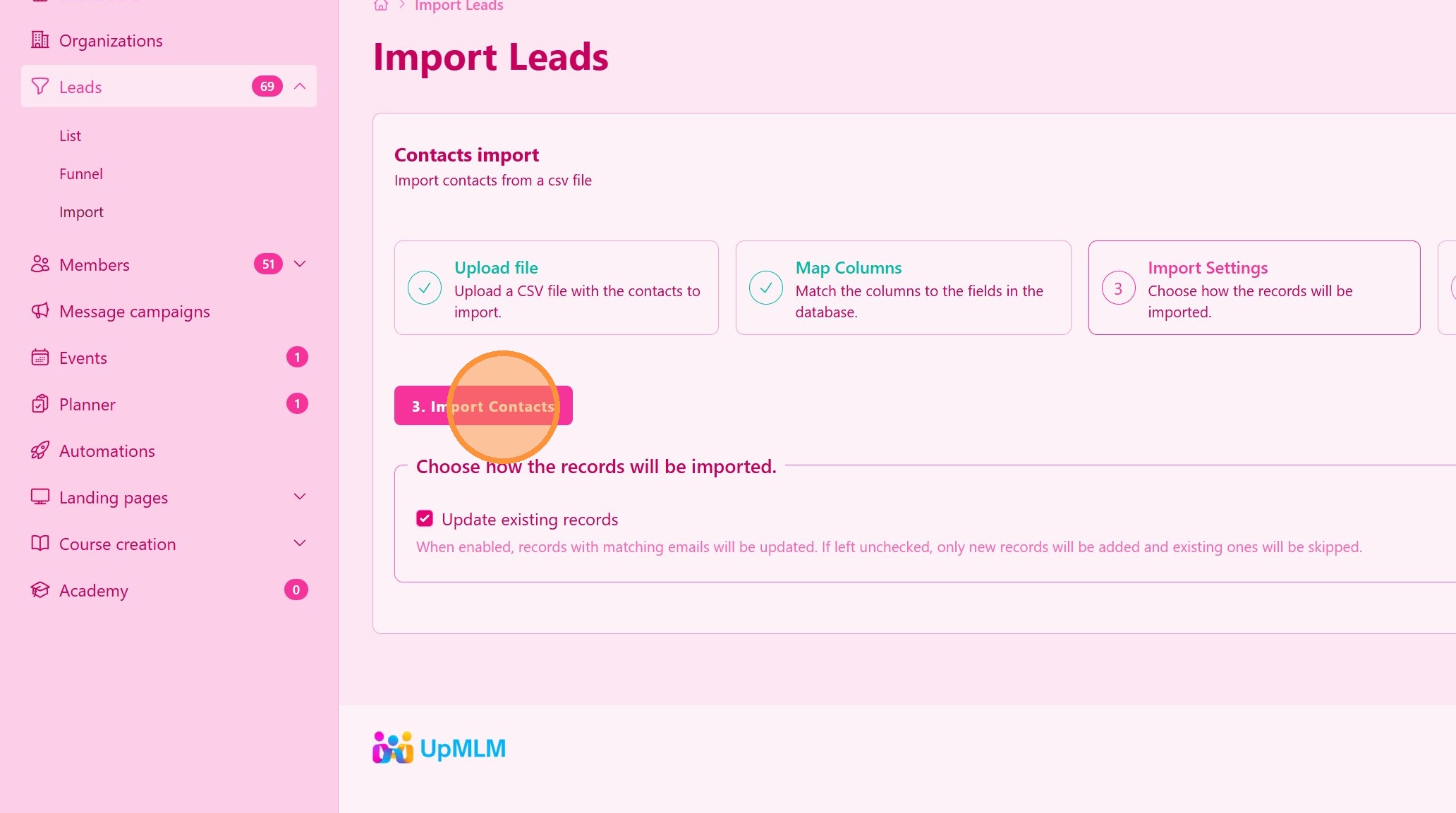Click the Leads funnel icon
The height and width of the screenshot is (813, 1456).
click(x=40, y=87)
